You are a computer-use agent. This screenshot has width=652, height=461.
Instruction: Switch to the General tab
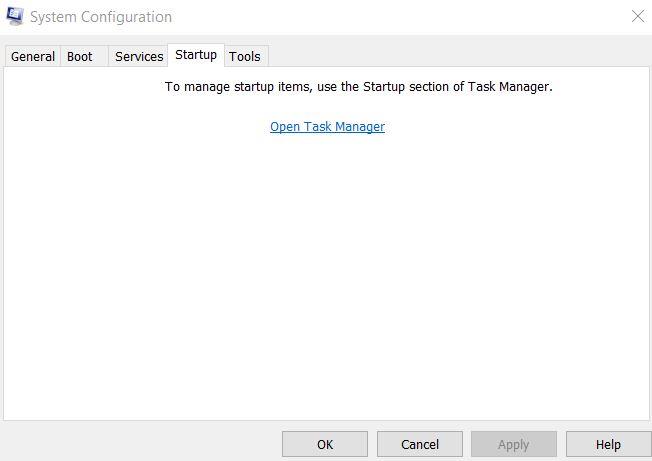coord(33,56)
